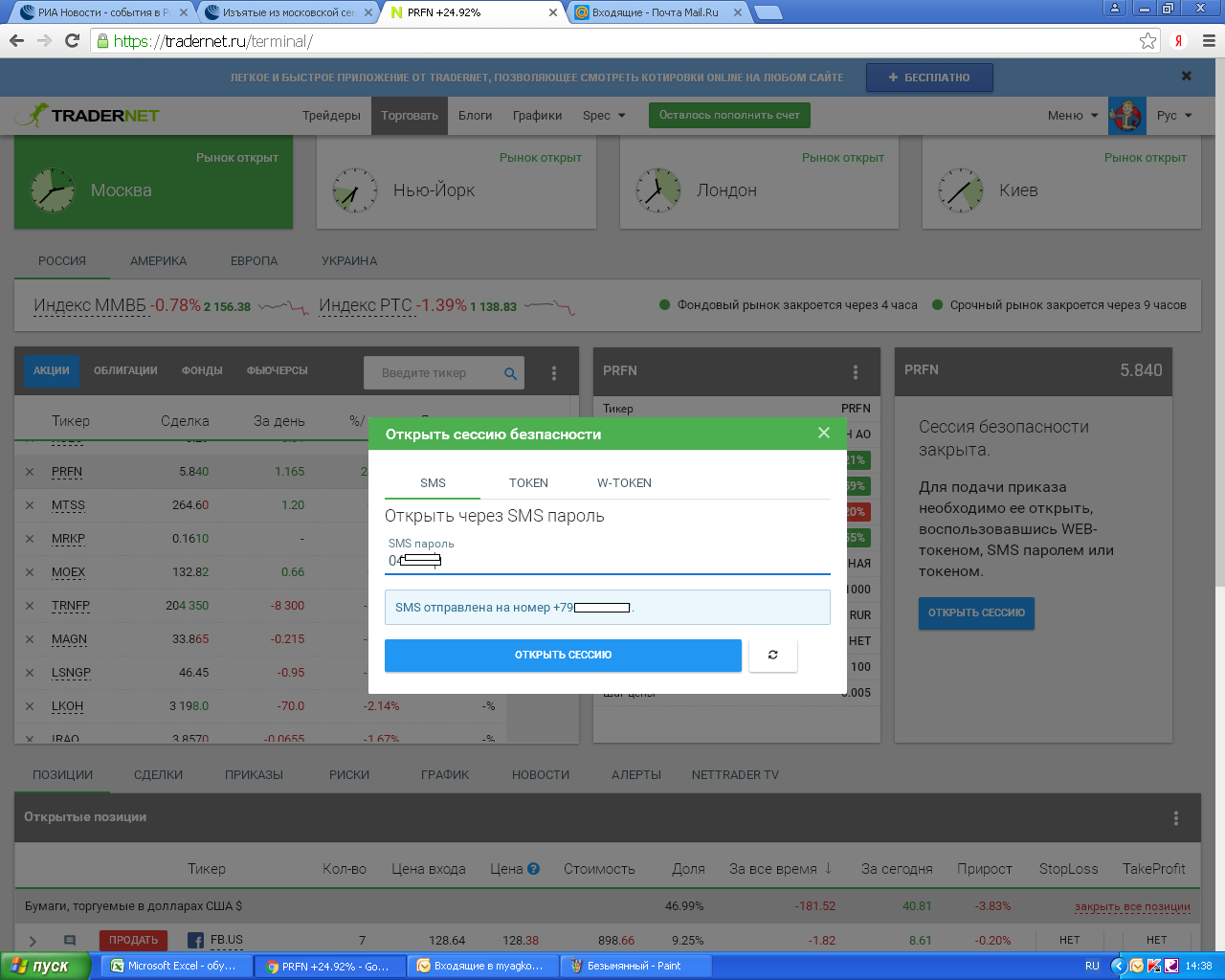Open the Рус language dropdown
This screenshot has width=1225, height=980.
click(x=1174, y=116)
